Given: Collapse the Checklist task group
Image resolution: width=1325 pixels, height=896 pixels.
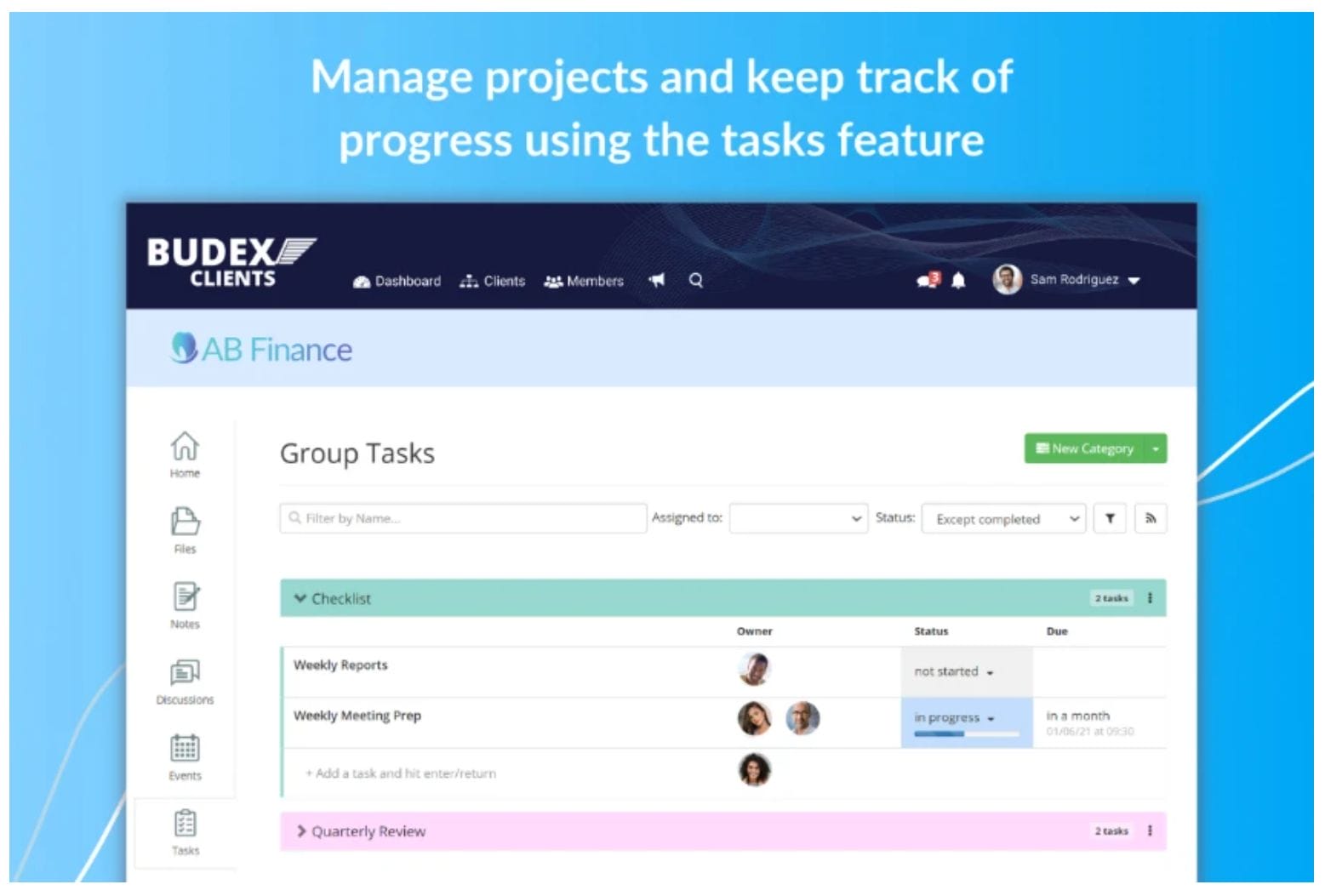Looking at the screenshot, I should pyautogui.click(x=300, y=598).
